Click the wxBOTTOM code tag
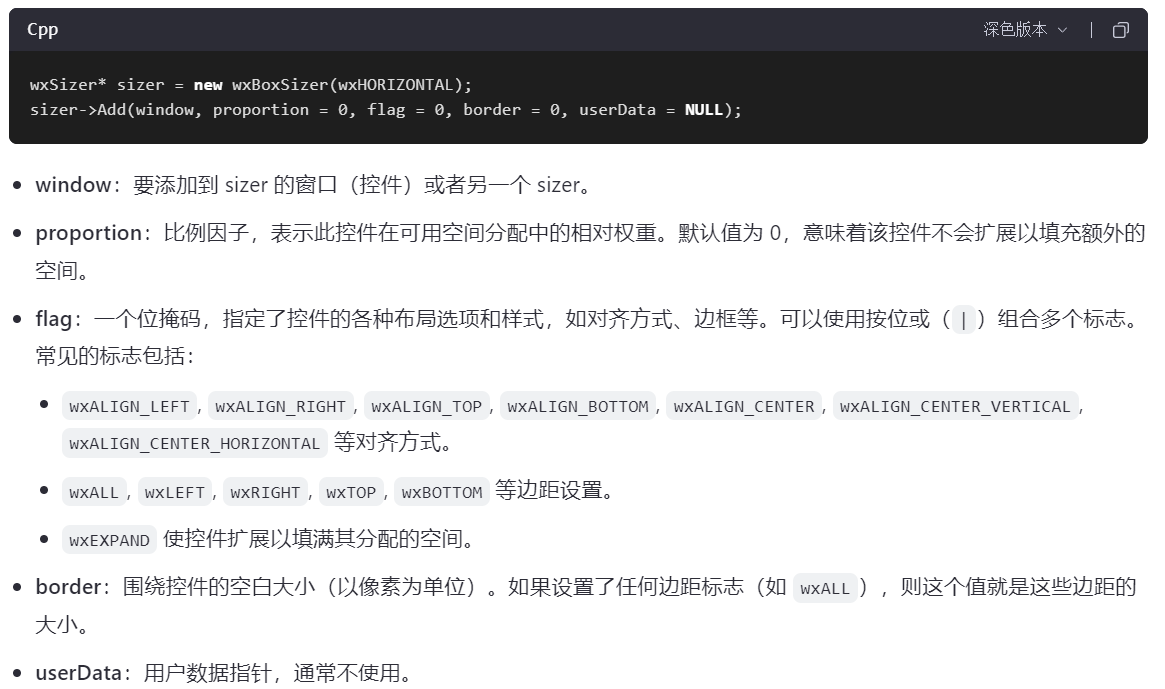 [x=440, y=492]
